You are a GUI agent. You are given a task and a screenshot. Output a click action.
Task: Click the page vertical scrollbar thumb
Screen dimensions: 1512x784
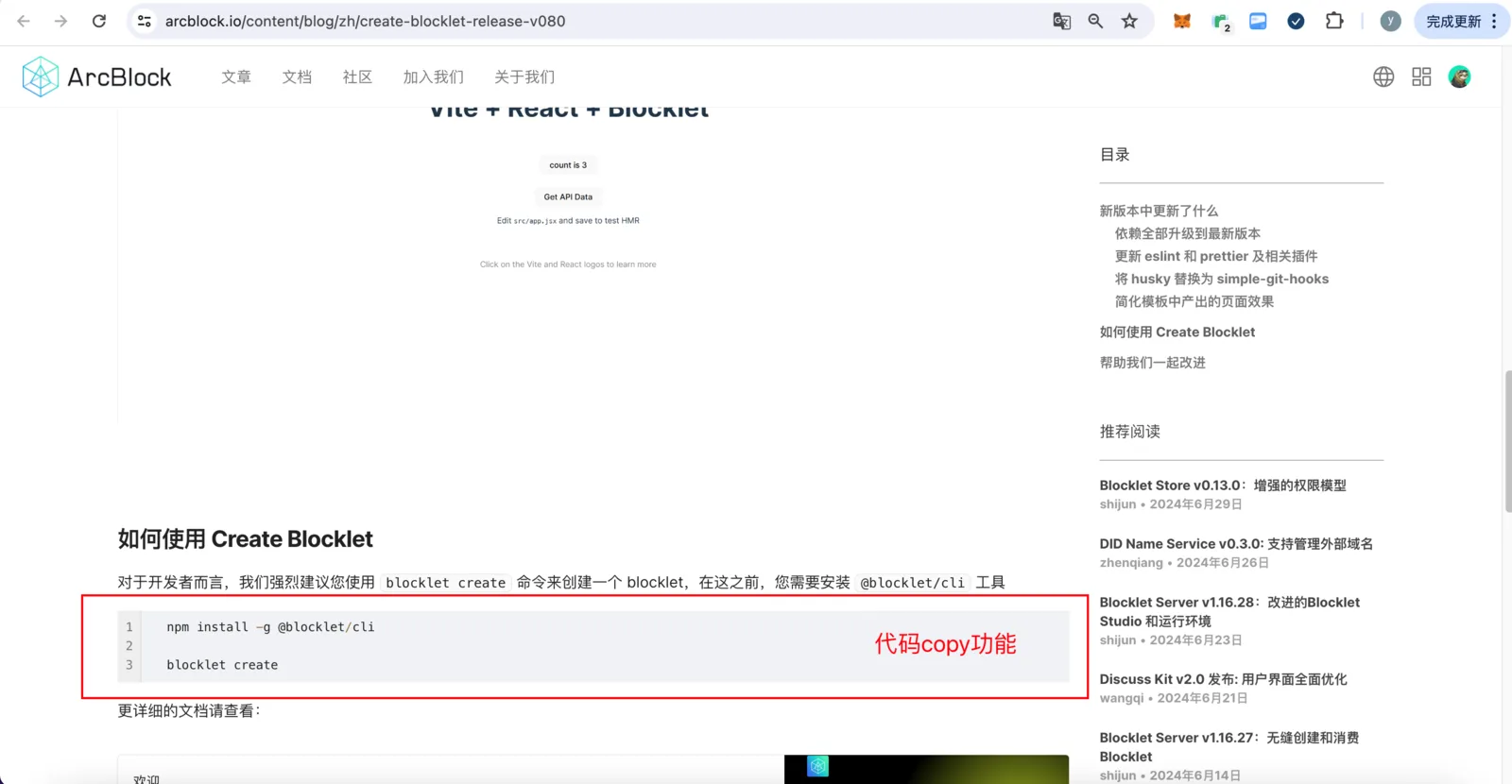tap(1507, 441)
